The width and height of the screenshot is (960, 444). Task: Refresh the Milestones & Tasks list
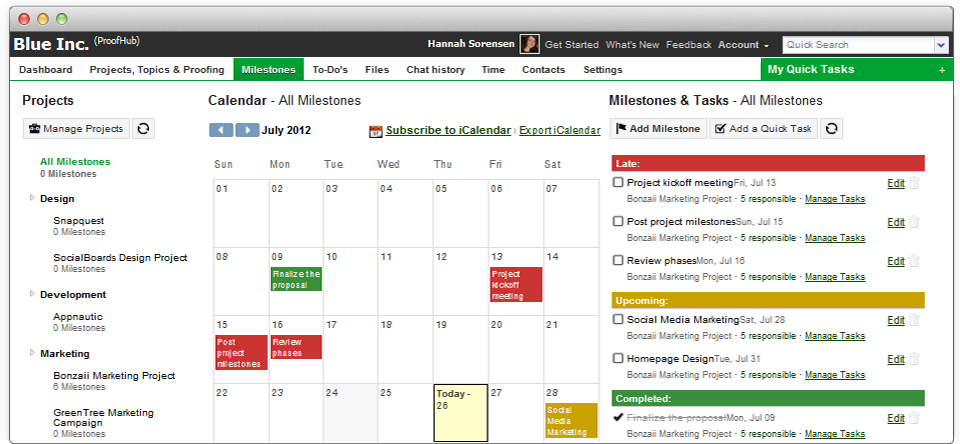[831, 128]
